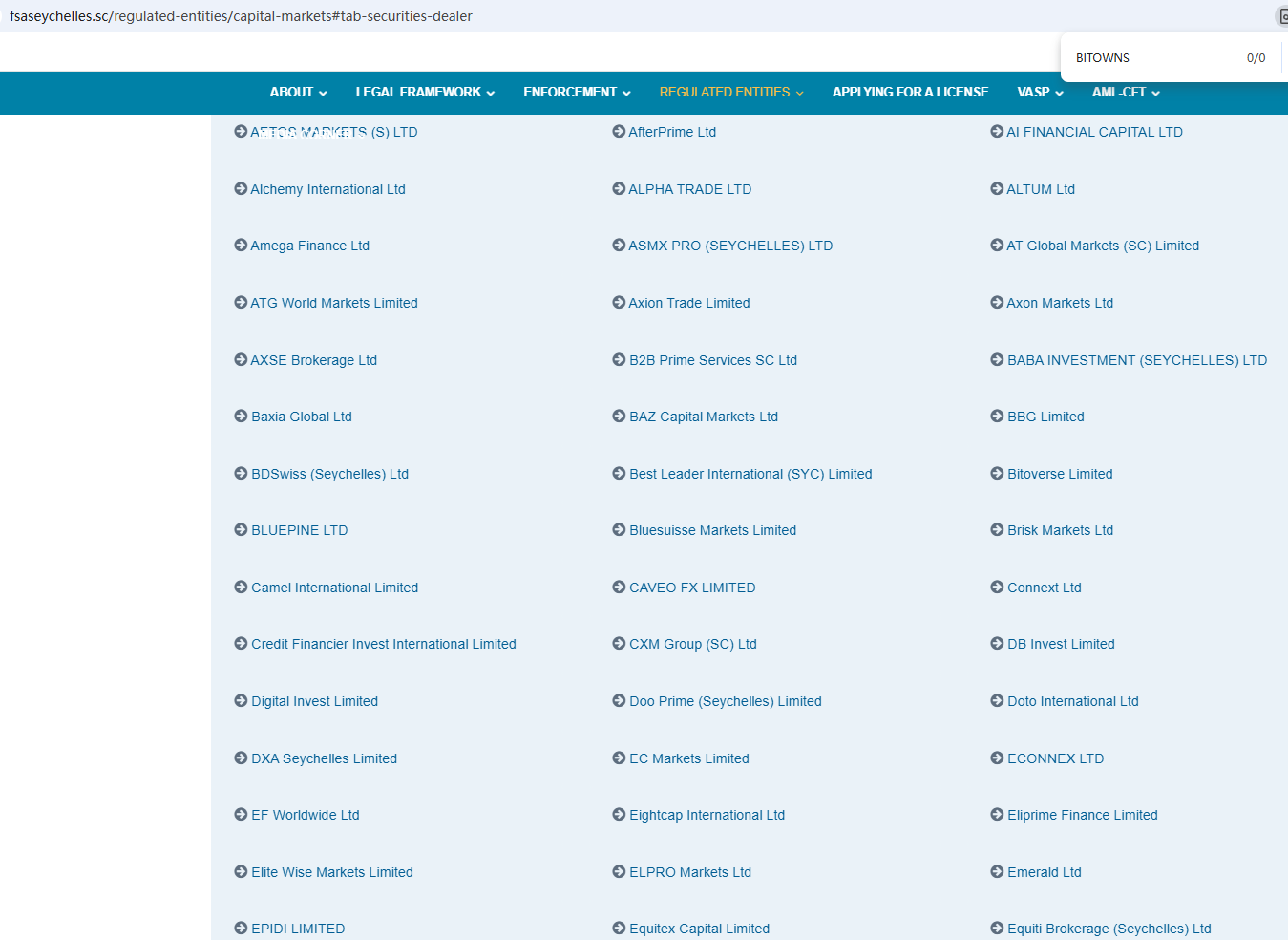View Doto International Ltd entity
Image resolution: width=1288 pixels, height=940 pixels.
(1073, 701)
